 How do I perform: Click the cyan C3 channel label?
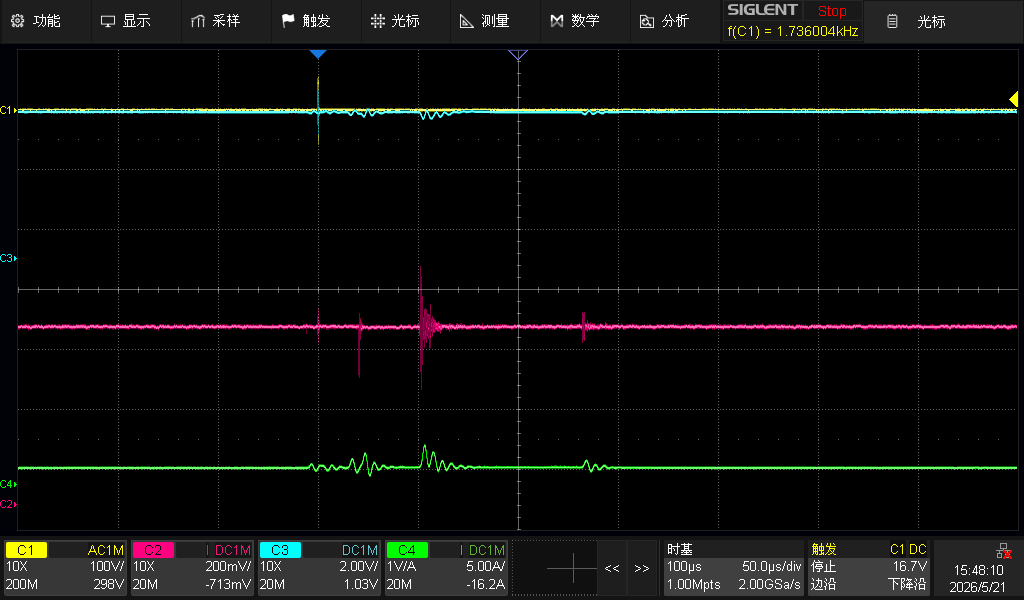tap(280, 550)
